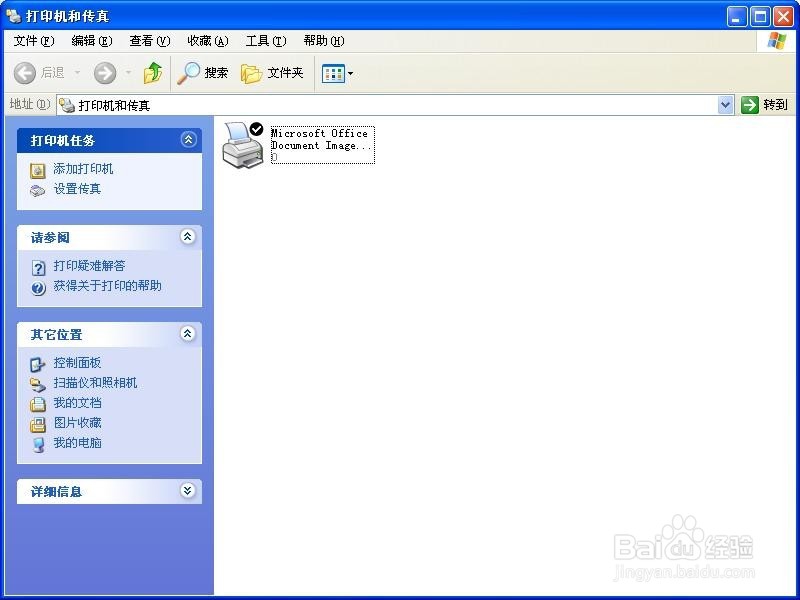The height and width of the screenshot is (600, 800).
Task: Click the My Computer (我的电脑) icon
Action: [x=38, y=444]
